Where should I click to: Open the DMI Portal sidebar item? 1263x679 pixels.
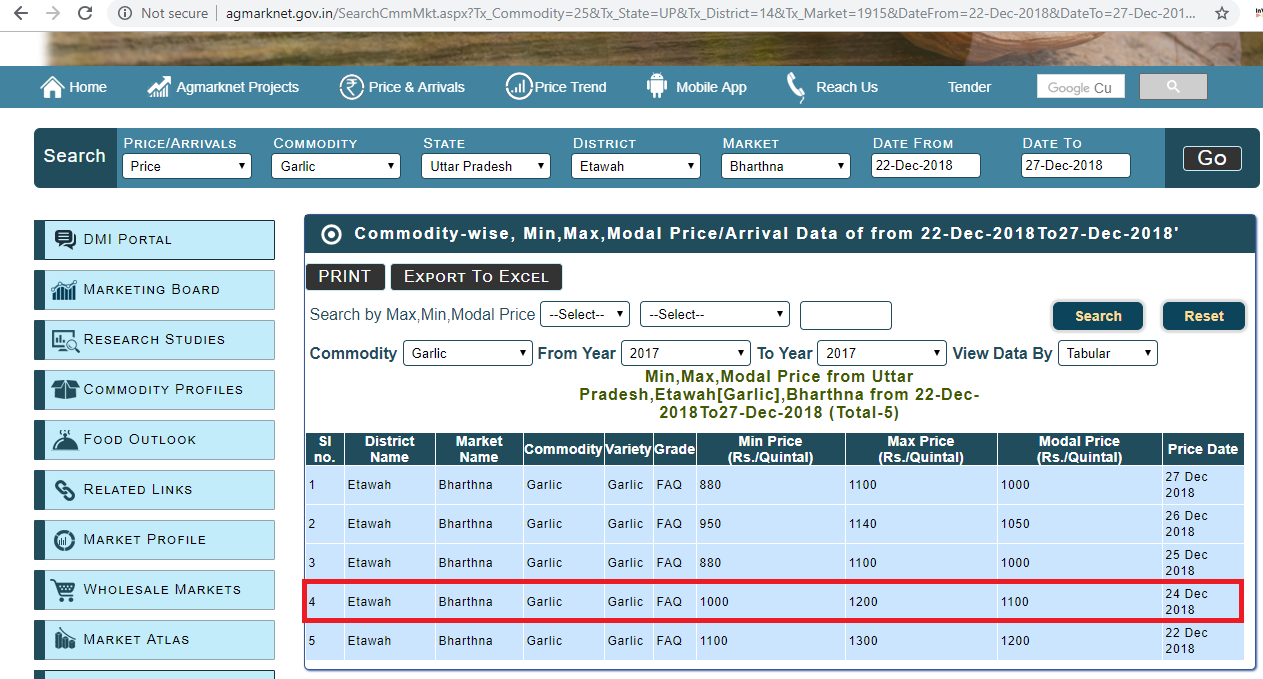tap(154, 240)
